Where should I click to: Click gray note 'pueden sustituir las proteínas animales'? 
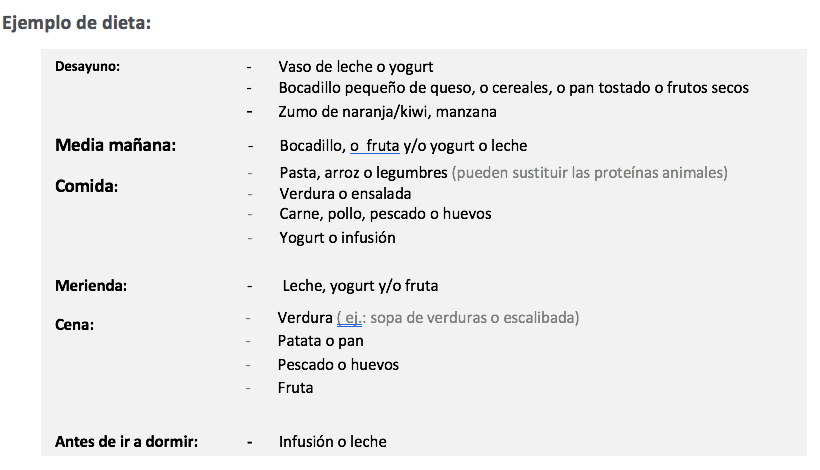tap(589, 173)
